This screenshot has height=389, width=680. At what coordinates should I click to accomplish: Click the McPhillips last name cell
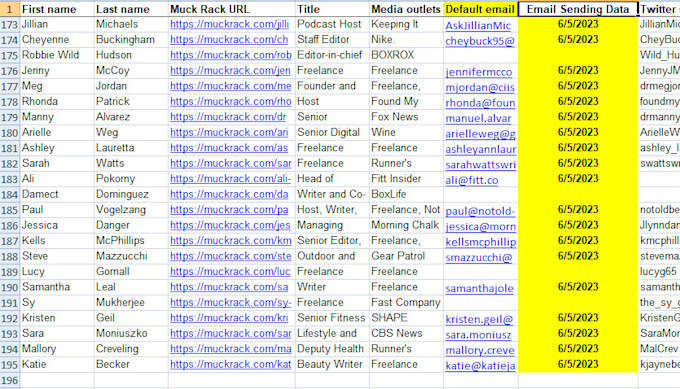(131, 241)
